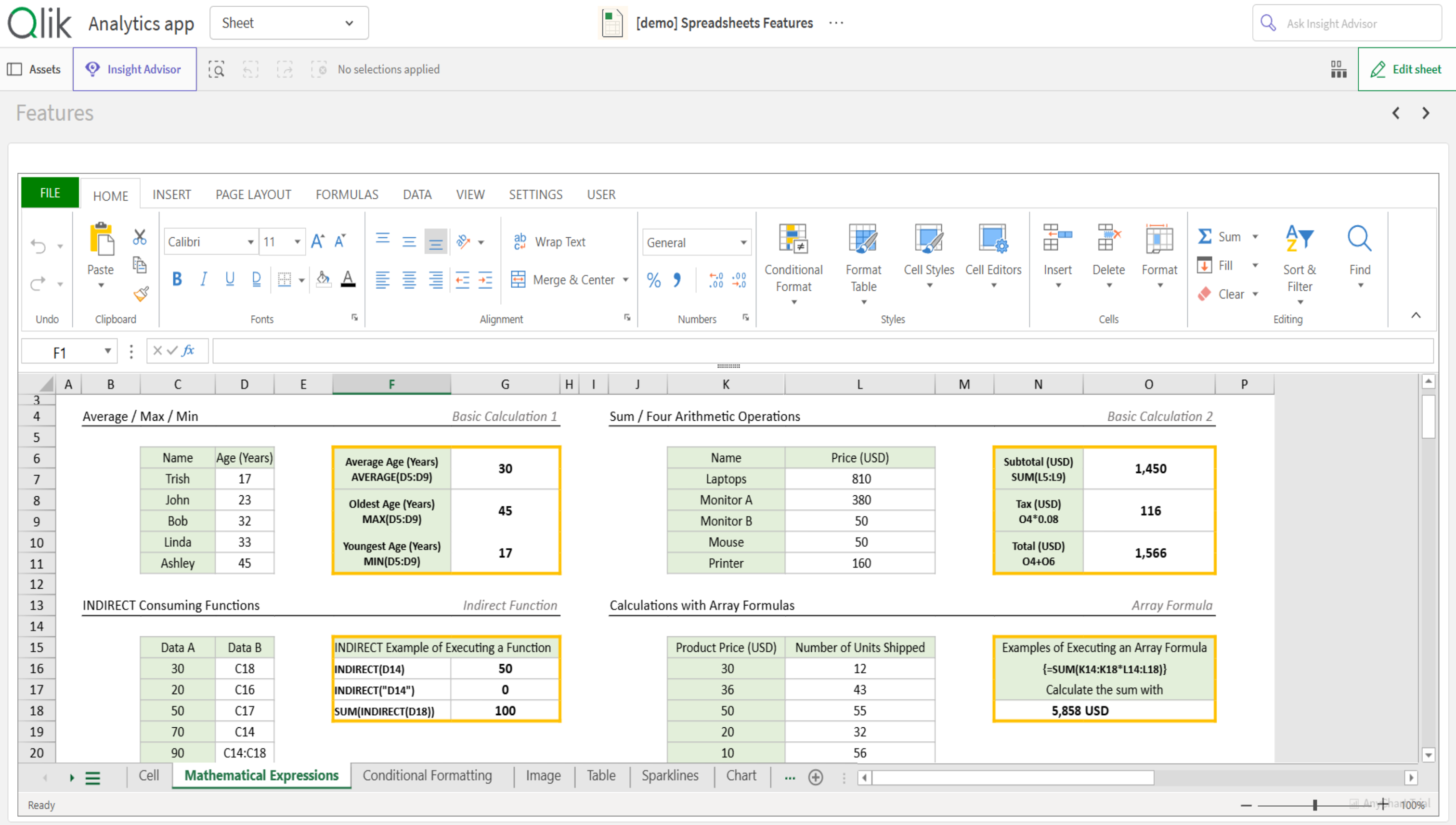Click the Copy icon in Clipboard

(x=140, y=265)
